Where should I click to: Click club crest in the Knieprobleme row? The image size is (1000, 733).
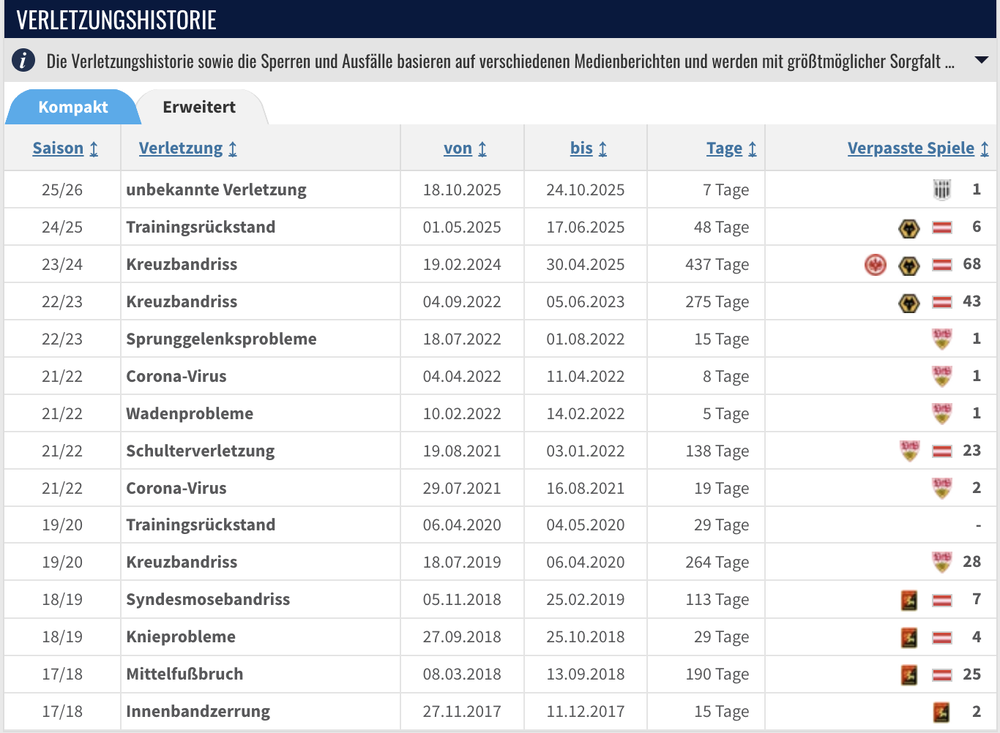(909, 637)
